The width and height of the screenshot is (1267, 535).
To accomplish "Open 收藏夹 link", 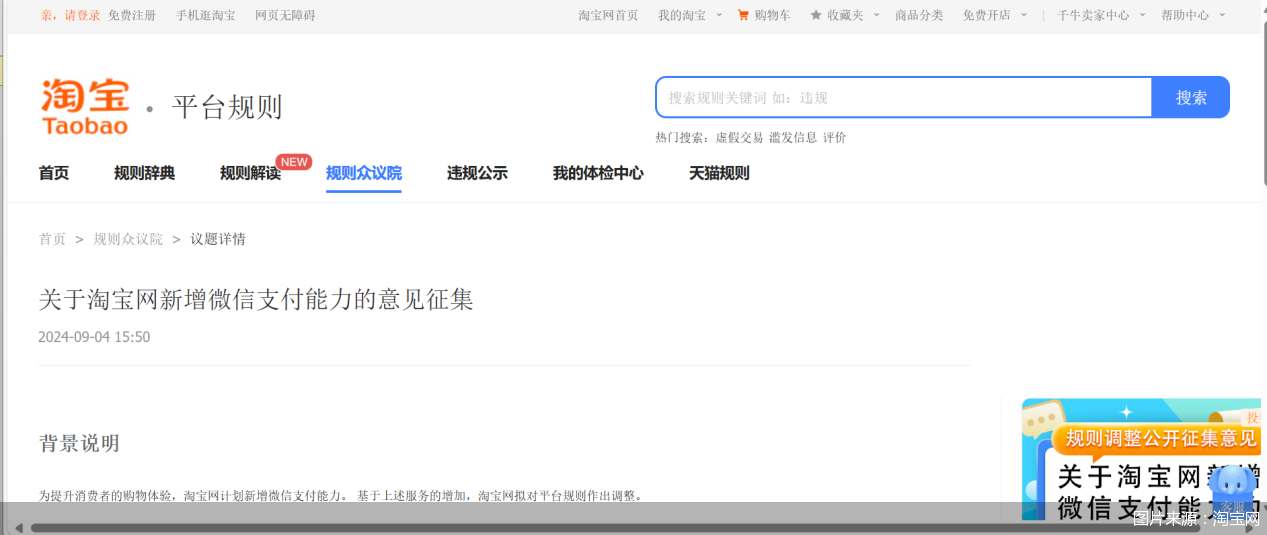I will (845, 15).
